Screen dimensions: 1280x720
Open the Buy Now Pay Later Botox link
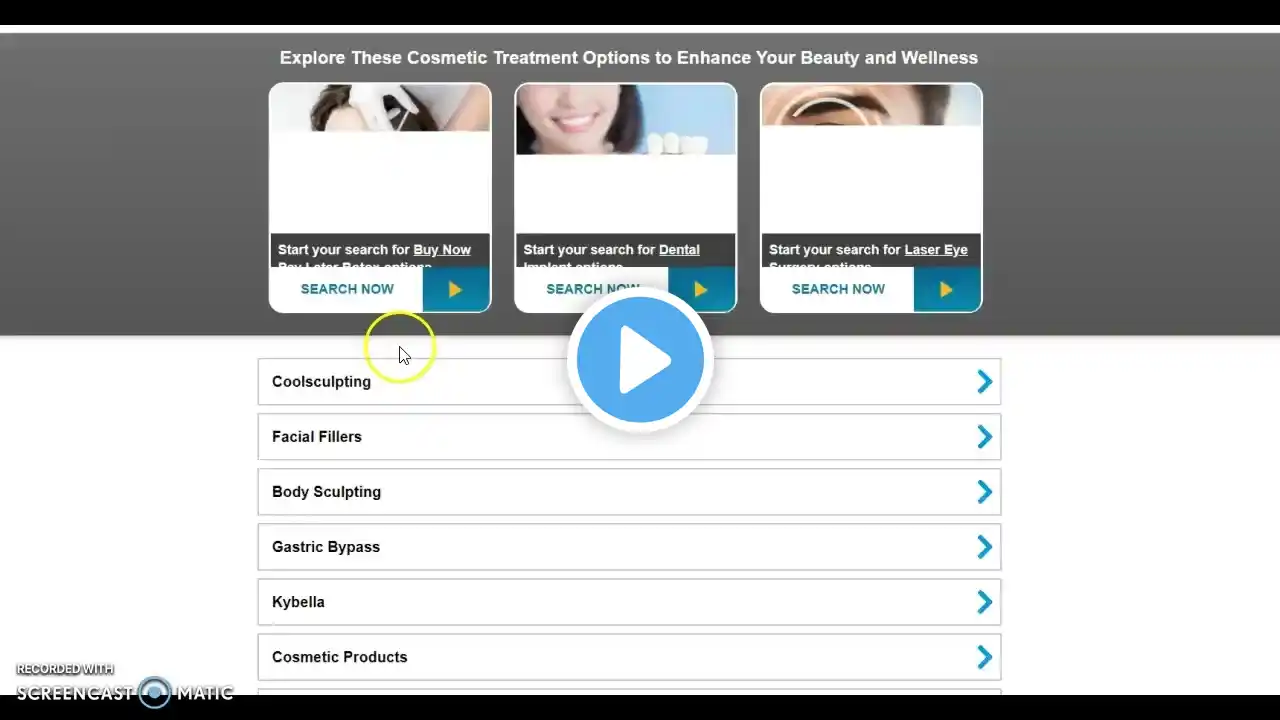coord(442,250)
